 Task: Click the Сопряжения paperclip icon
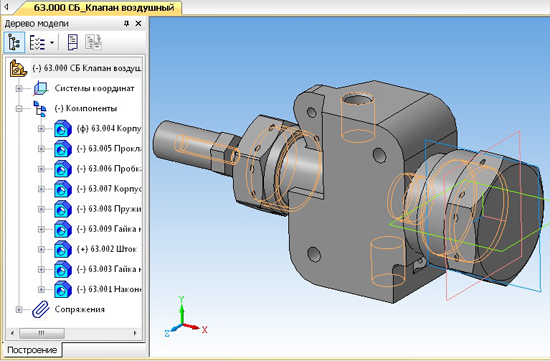tap(41, 309)
